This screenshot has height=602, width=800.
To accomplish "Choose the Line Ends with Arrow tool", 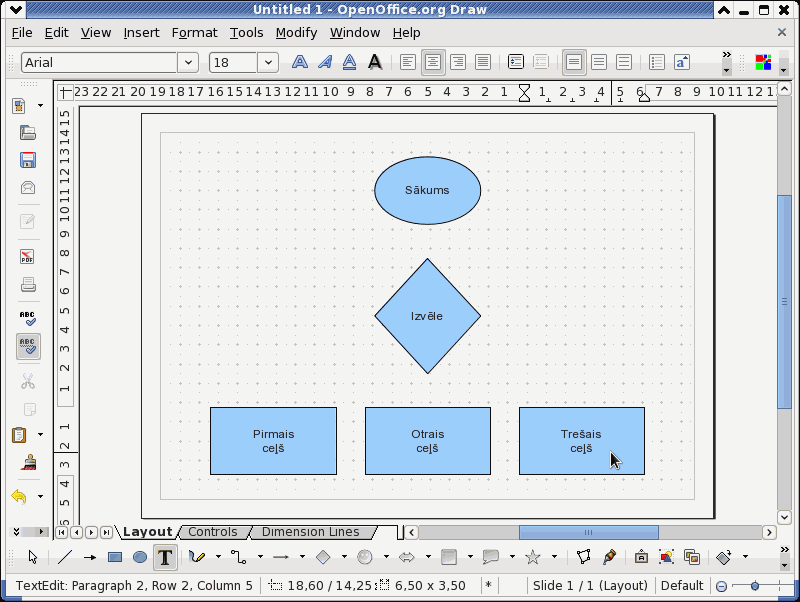I will pyautogui.click(x=90, y=557).
